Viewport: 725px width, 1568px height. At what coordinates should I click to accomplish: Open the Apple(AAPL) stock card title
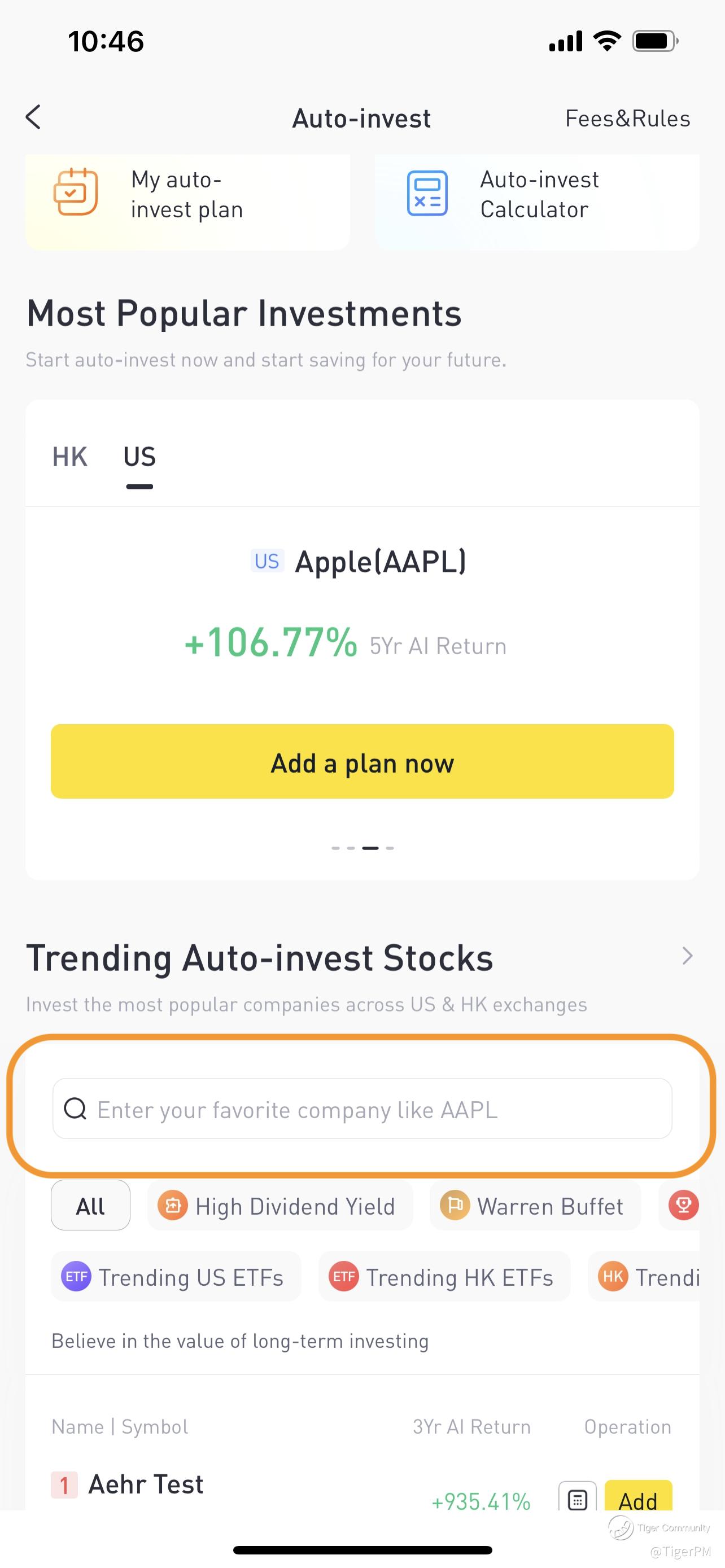(x=381, y=561)
